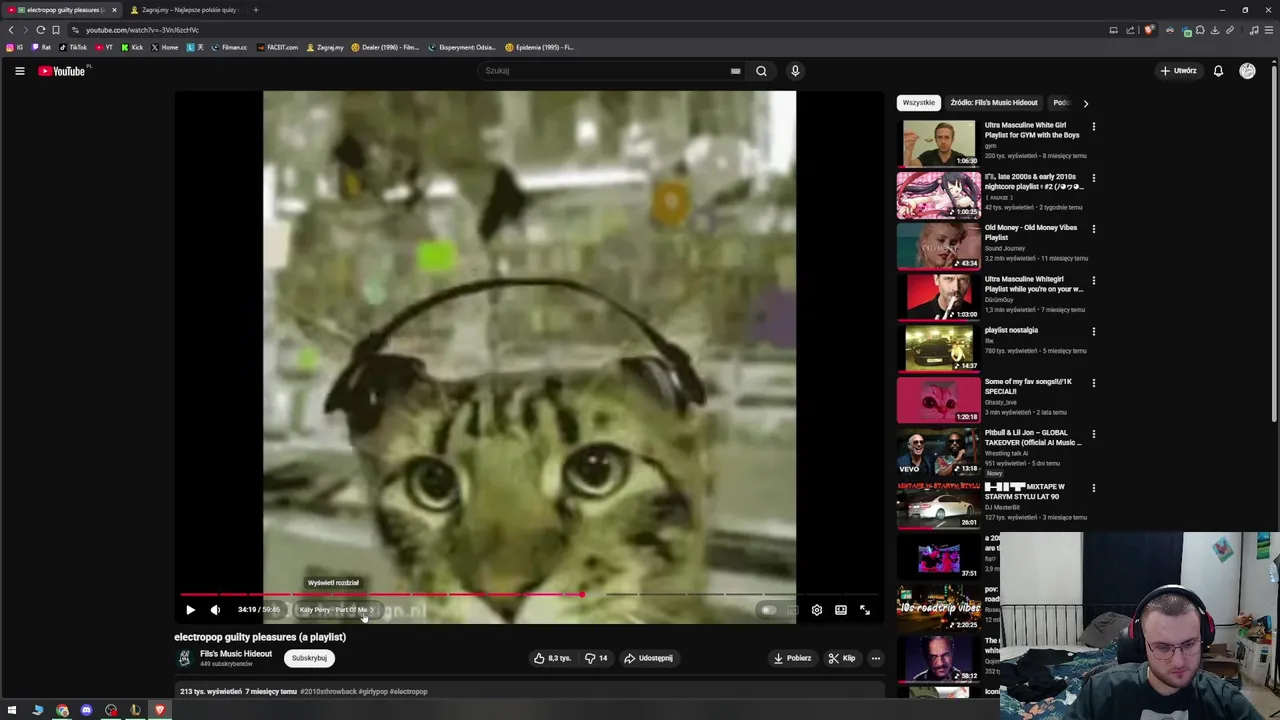Click the Udostępnij share button
Image resolution: width=1280 pixels, height=720 pixels.
(648, 658)
